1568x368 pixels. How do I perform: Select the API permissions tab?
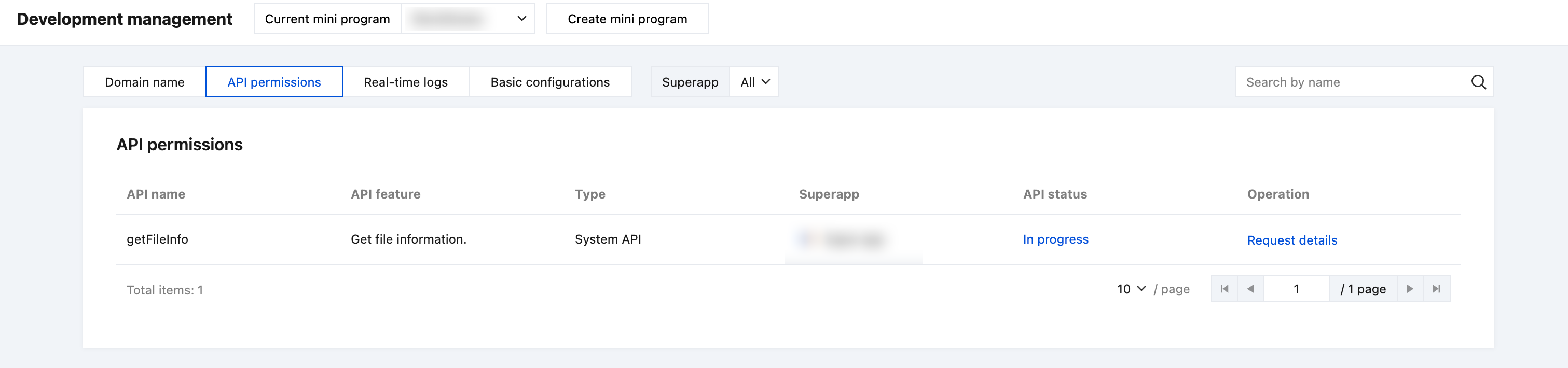point(274,82)
